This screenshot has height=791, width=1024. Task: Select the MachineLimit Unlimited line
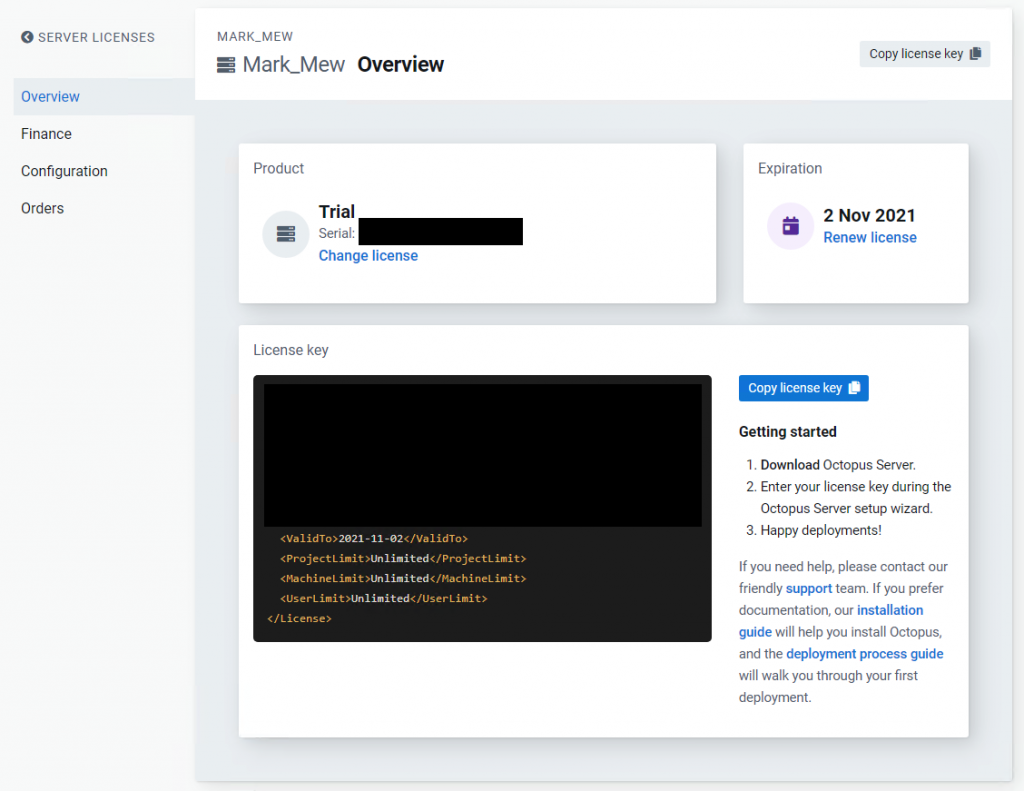point(403,579)
